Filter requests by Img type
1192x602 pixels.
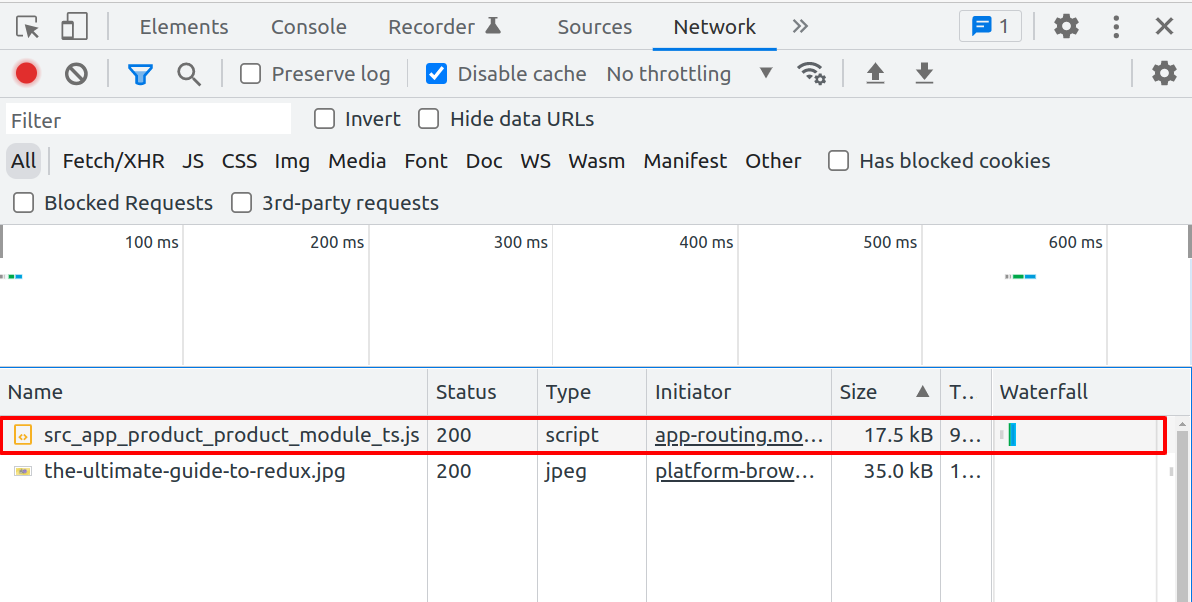pyautogui.click(x=292, y=161)
